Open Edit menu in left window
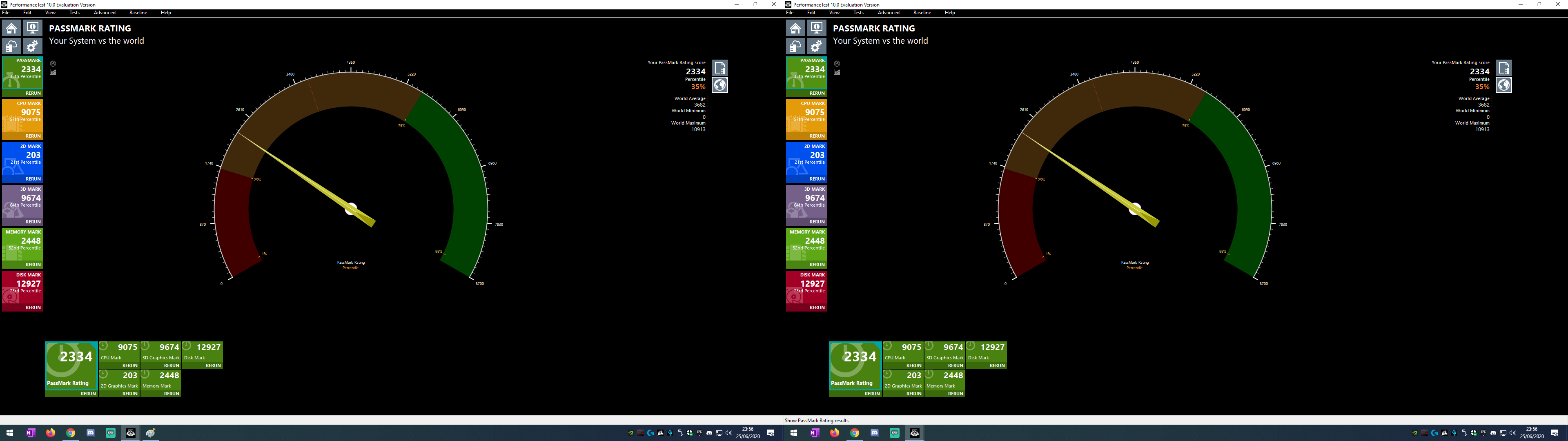The width and height of the screenshot is (1568, 441). [x=27, y=13]
